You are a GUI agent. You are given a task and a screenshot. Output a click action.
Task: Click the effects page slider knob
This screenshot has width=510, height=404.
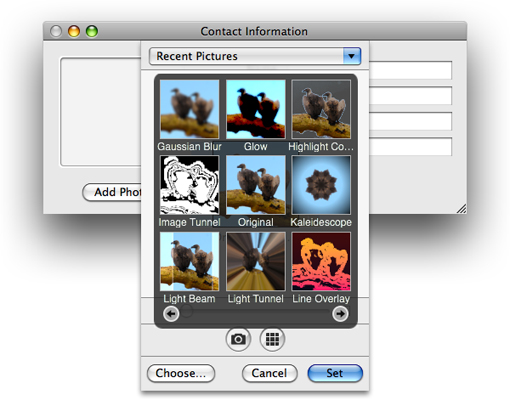[x=187, y=311]
